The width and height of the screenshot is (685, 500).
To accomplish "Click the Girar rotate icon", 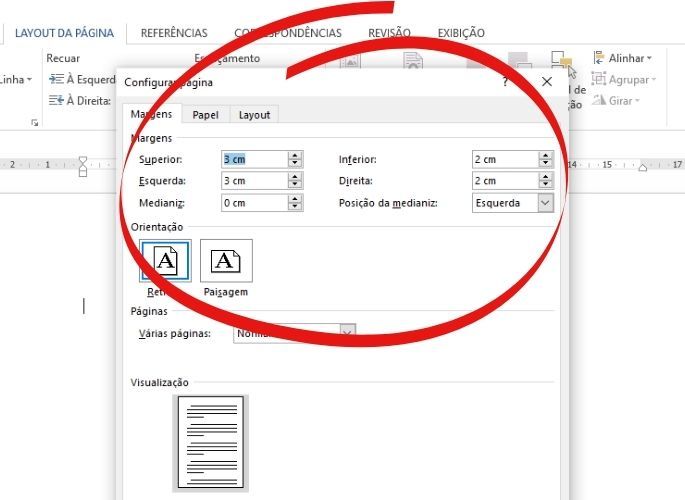I will [599, 101].
